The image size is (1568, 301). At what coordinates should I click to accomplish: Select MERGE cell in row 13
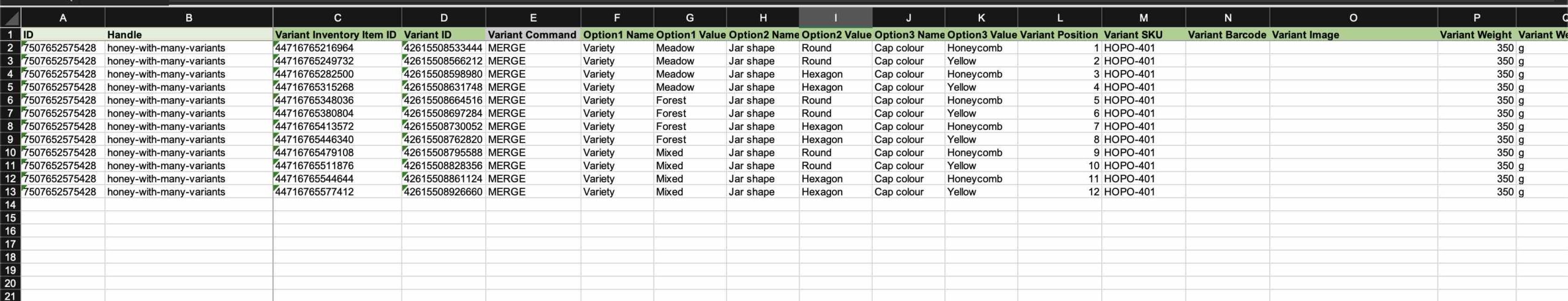coord(533,192)
